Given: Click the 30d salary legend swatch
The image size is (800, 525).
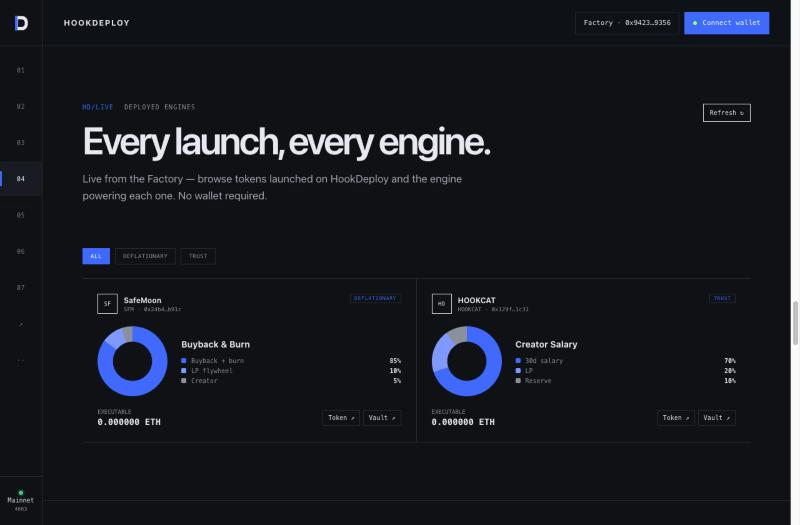Looking at the screenshot, I should coord(518,361).
